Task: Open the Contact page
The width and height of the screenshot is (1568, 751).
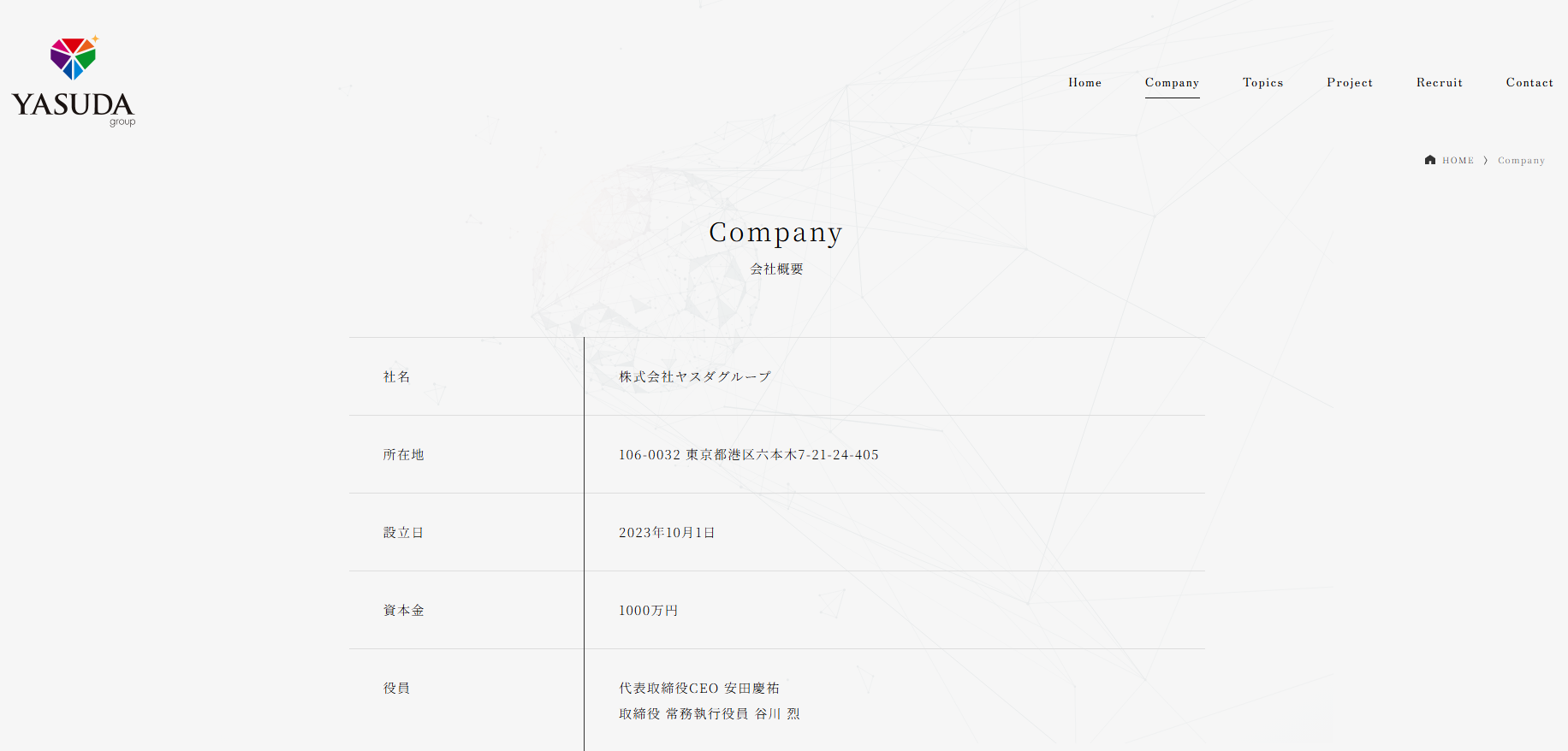Action: tap(1529, 83)
